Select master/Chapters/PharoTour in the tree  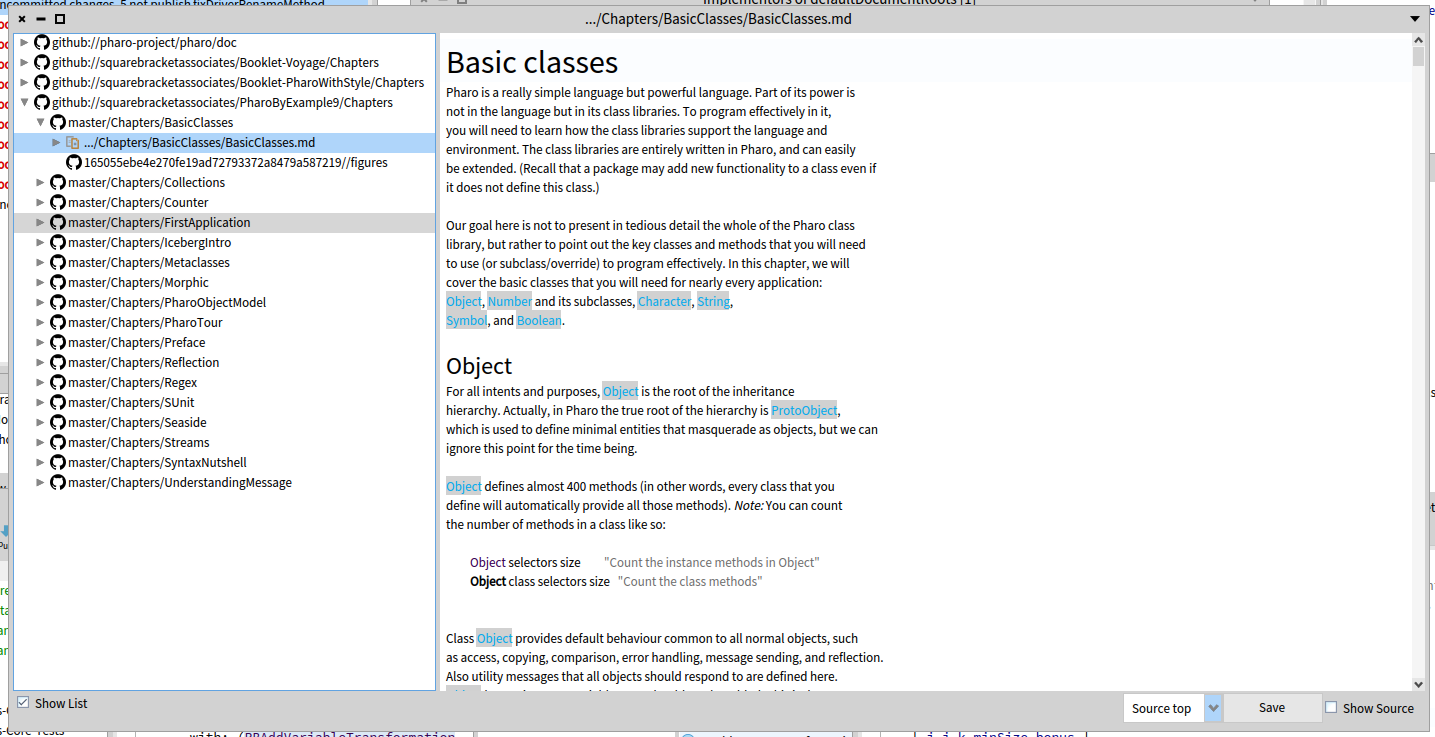coord(145,323)
